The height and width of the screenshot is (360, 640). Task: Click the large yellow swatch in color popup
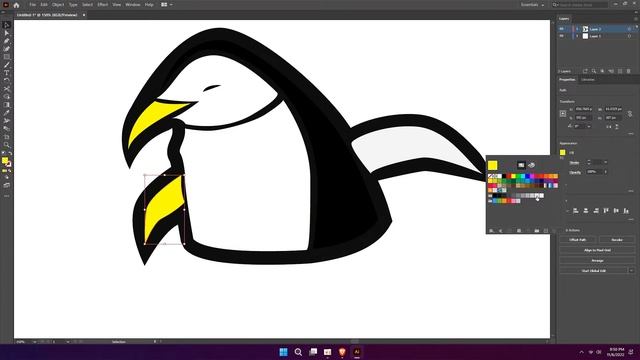(x=493, y=165)
